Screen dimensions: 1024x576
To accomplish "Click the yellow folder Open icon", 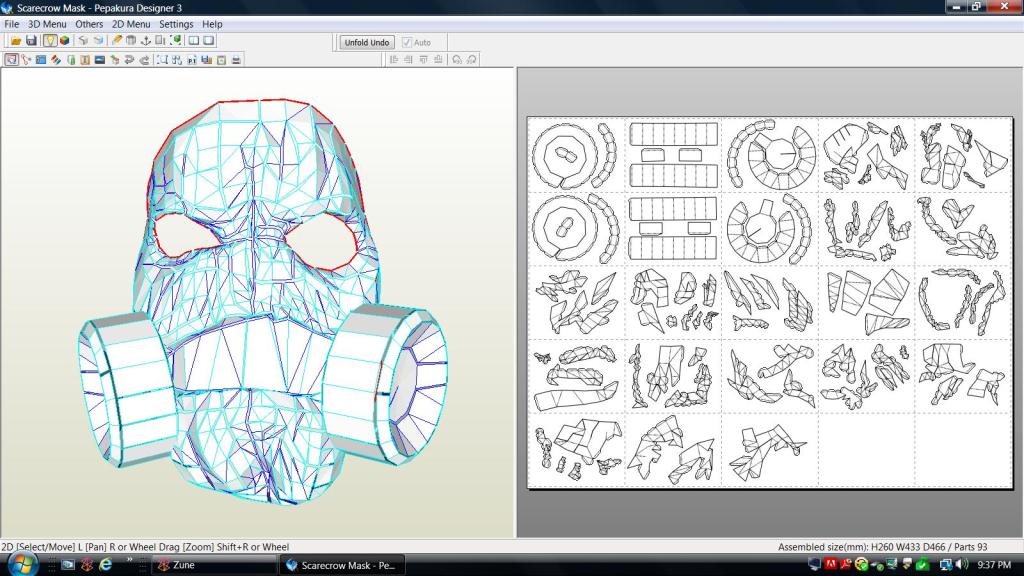I will coord(16,41).
